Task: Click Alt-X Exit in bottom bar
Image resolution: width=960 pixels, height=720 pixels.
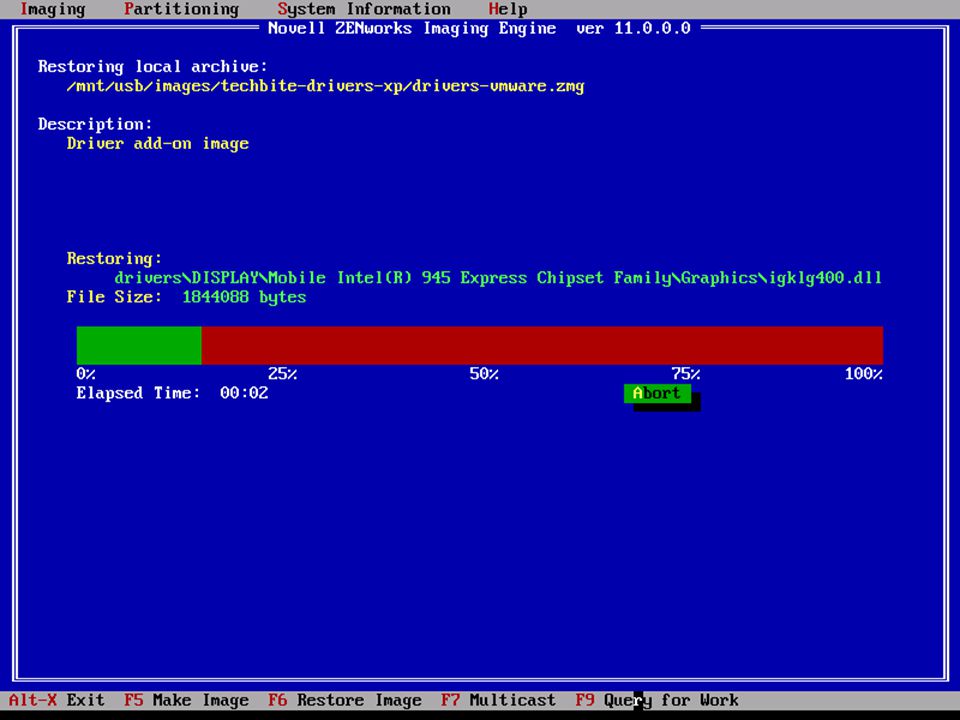Action: (x=56, y=700)
